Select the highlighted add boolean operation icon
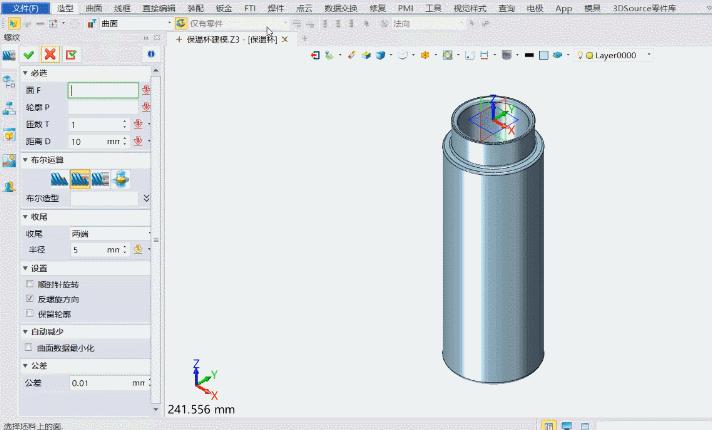 click(80, 179)
